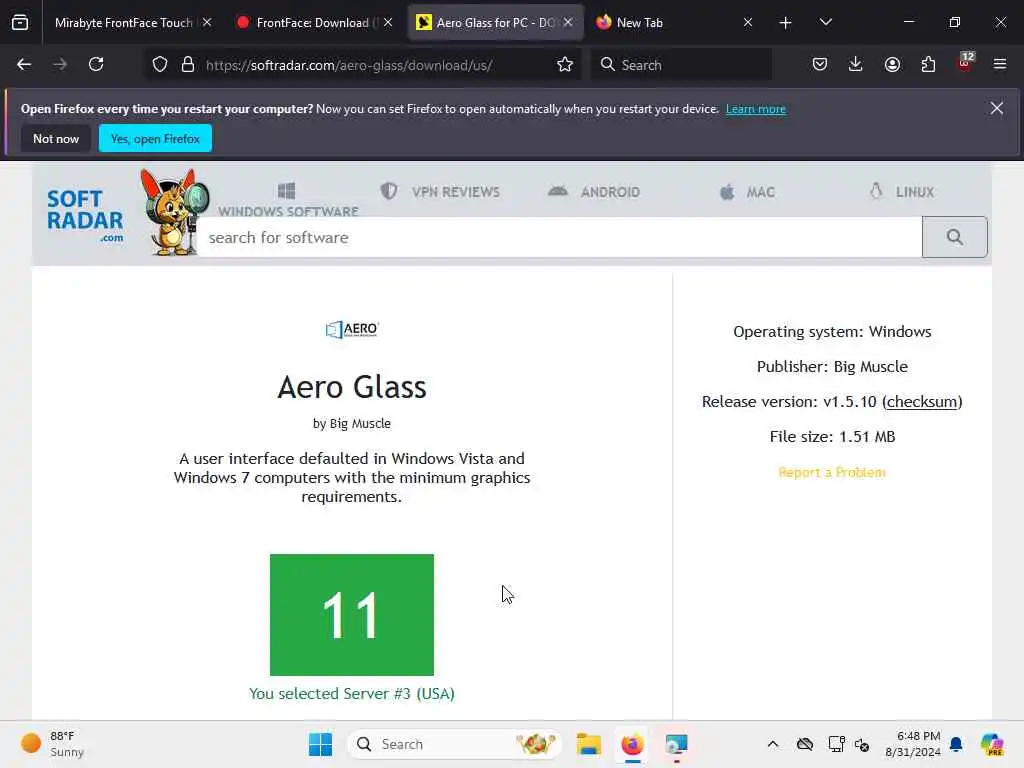Open the extension icon with 12 badge
Screen dimensions: 1024x768
(x=965, y=63)
